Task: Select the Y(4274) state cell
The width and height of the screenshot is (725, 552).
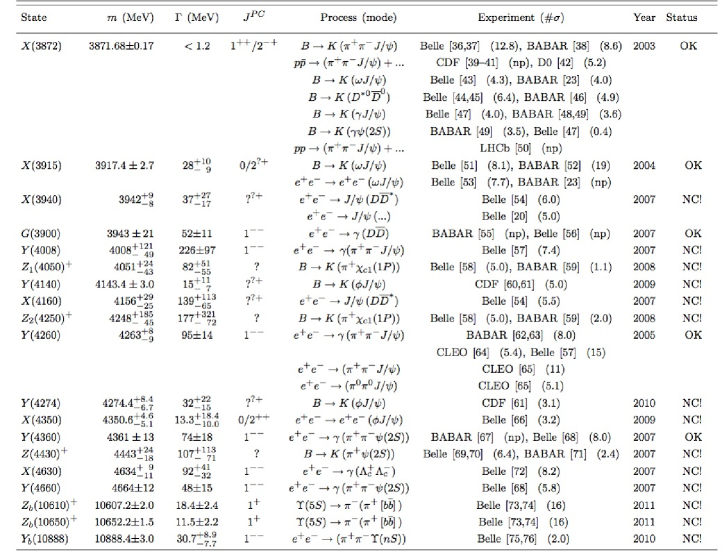Action: point(40,403)
